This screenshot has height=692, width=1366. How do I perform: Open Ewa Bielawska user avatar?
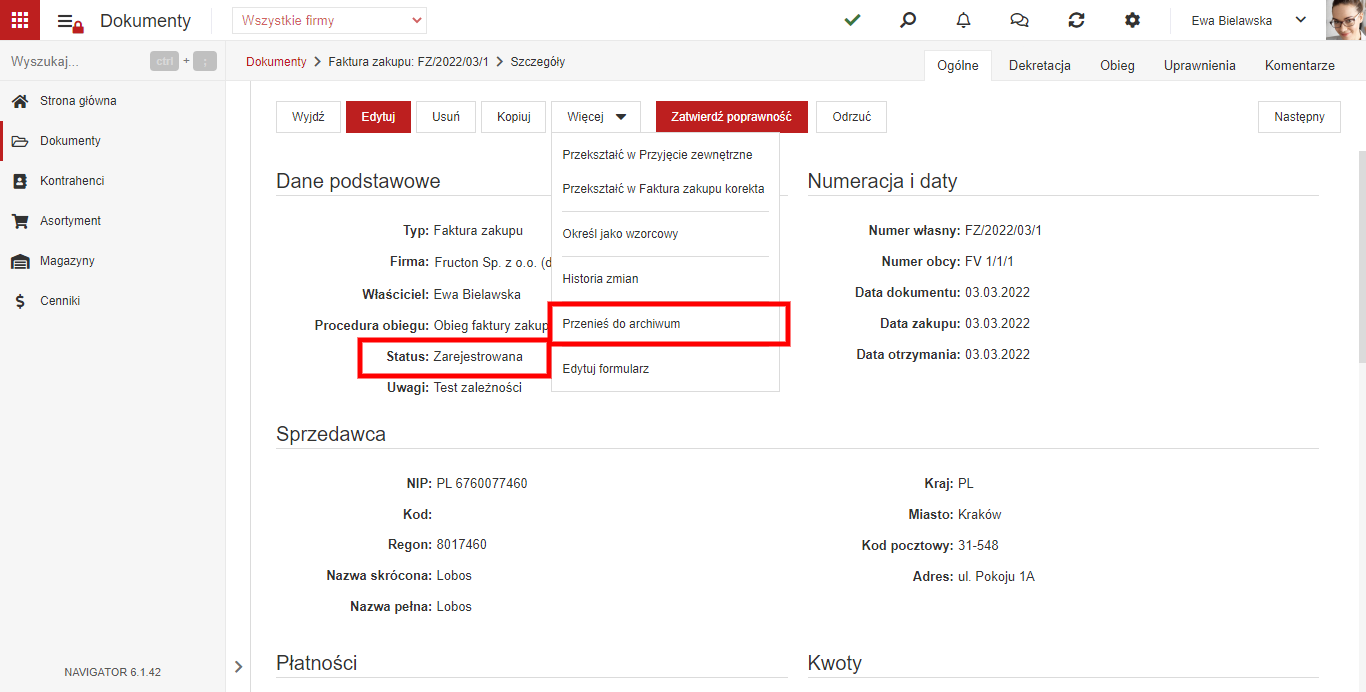click(x=1346, y=20)
